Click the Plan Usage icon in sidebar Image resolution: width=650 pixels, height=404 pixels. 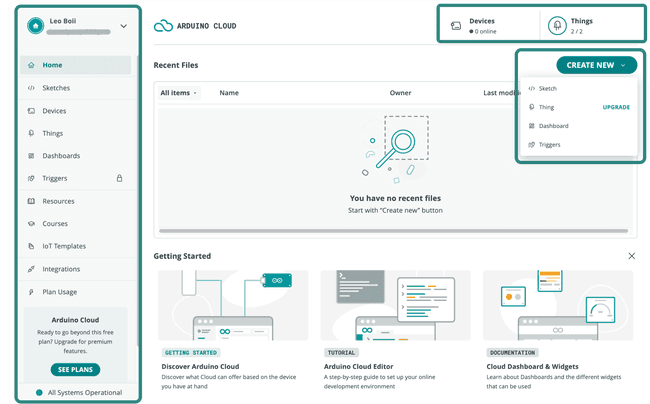click(x=32, y=291)
